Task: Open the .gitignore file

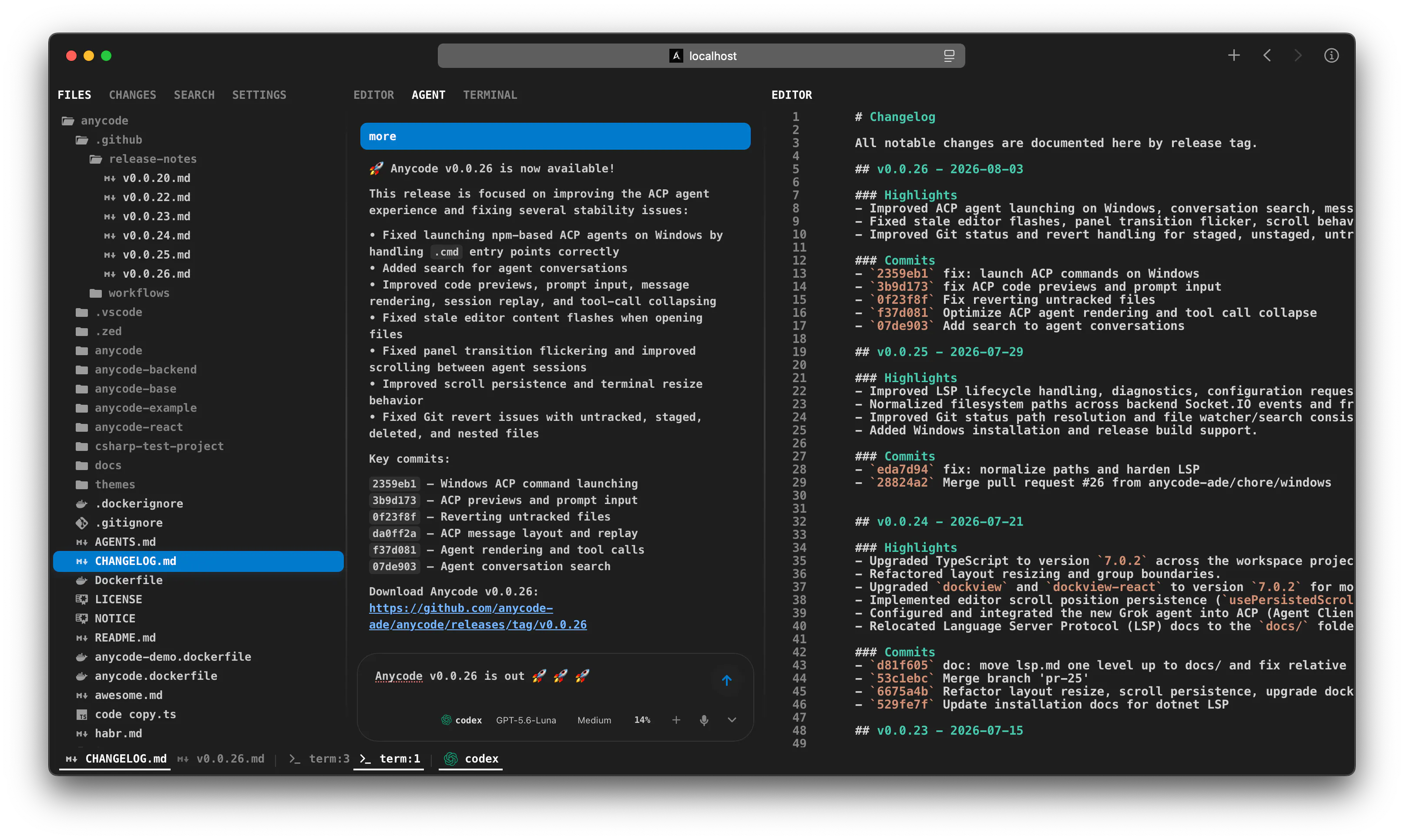Action: pyautogui.click(x=119, y=523)
